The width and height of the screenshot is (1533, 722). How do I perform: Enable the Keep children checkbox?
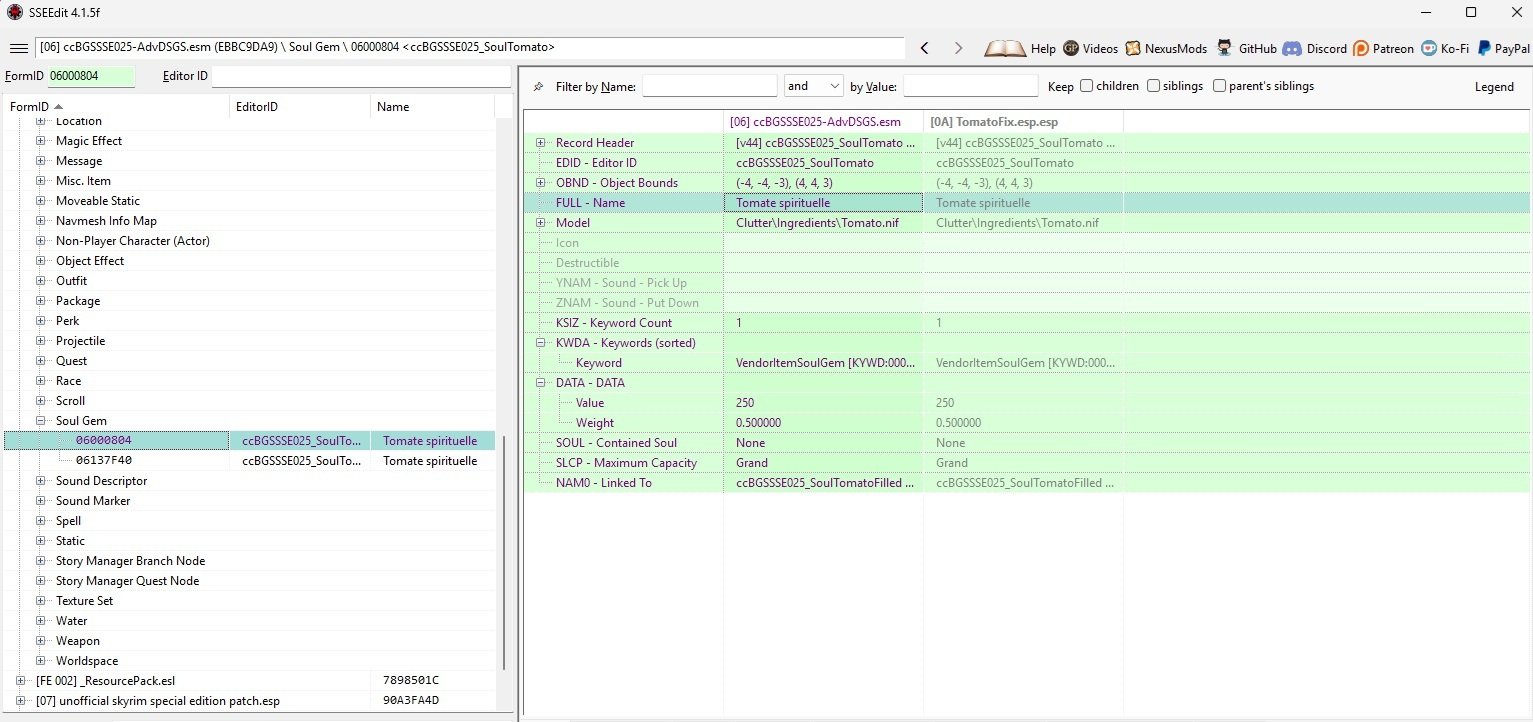[x=1087, y=86]
